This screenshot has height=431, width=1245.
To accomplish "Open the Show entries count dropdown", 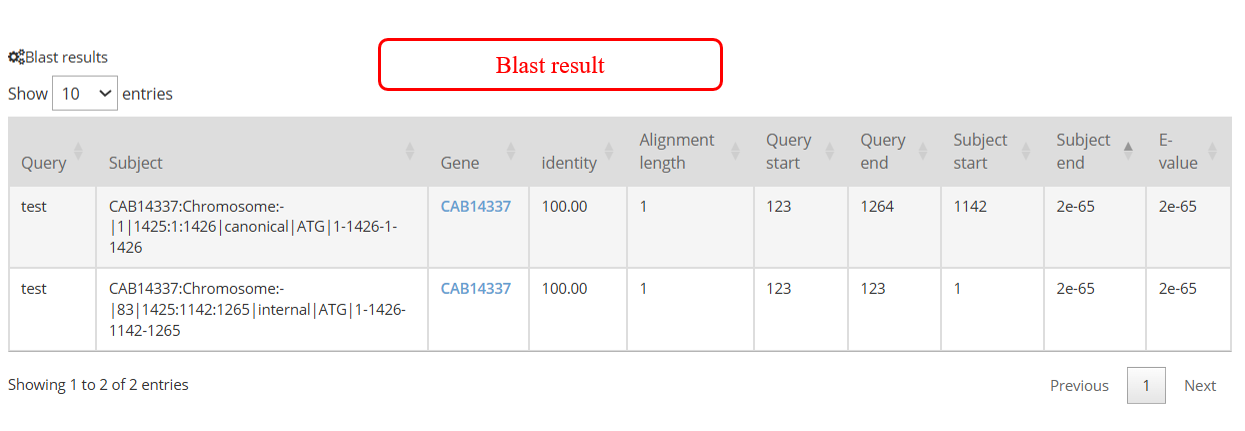I will tap(85, 94).
